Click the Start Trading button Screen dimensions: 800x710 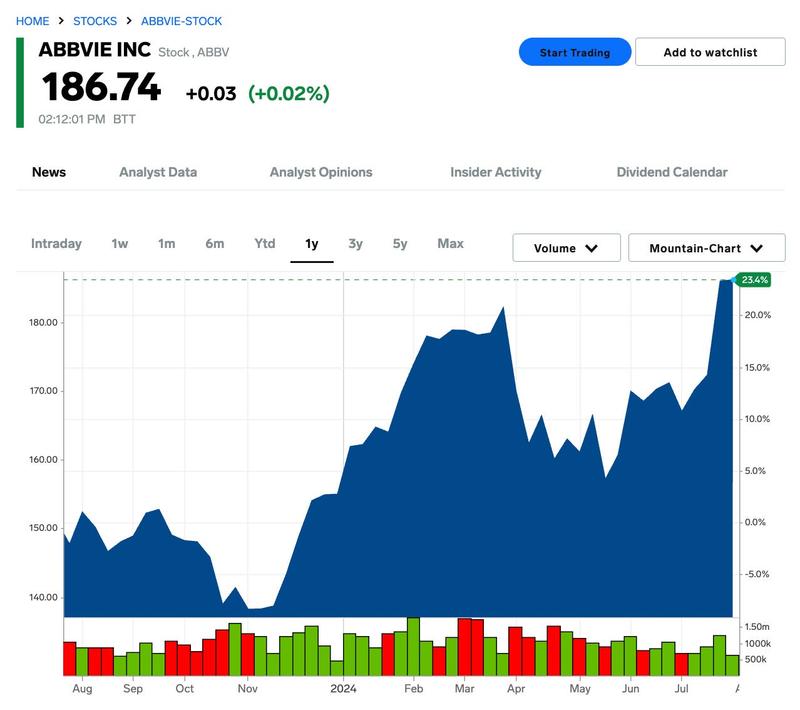click(573, 51)
